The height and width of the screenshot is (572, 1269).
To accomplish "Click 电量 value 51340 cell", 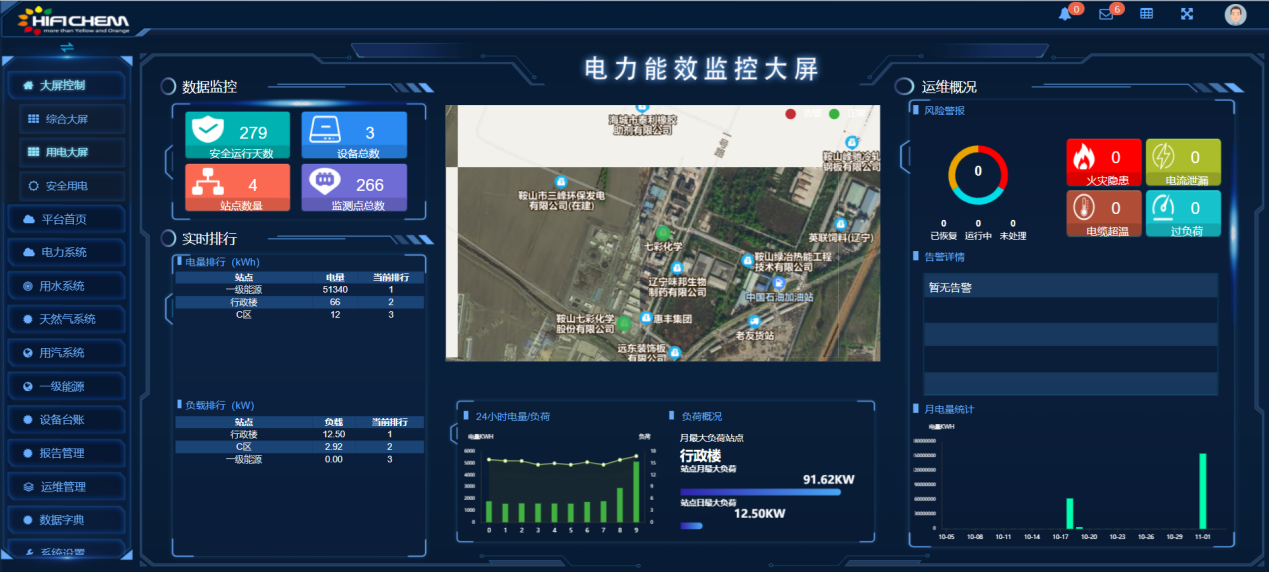I will [x=335, y=289].
